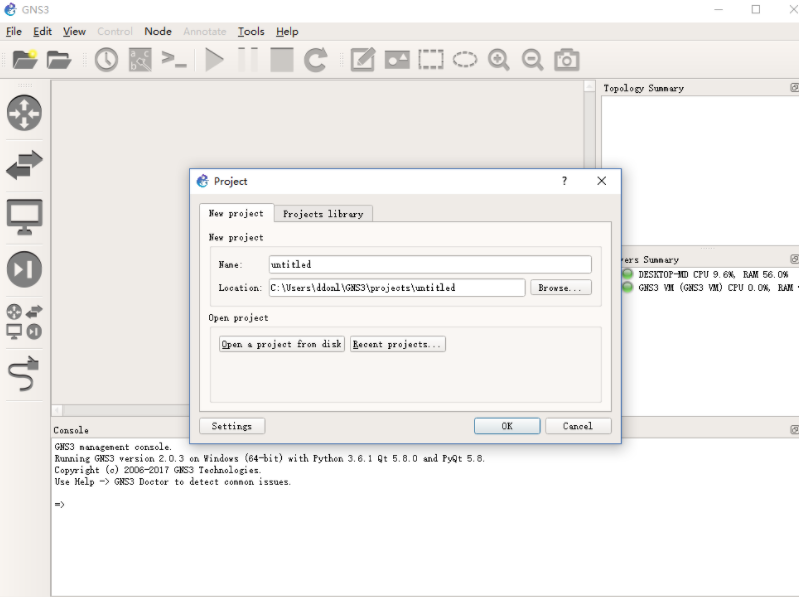Screen dimensions: 799x597
Task: Close the Project dialog with X
Action: 602,181
